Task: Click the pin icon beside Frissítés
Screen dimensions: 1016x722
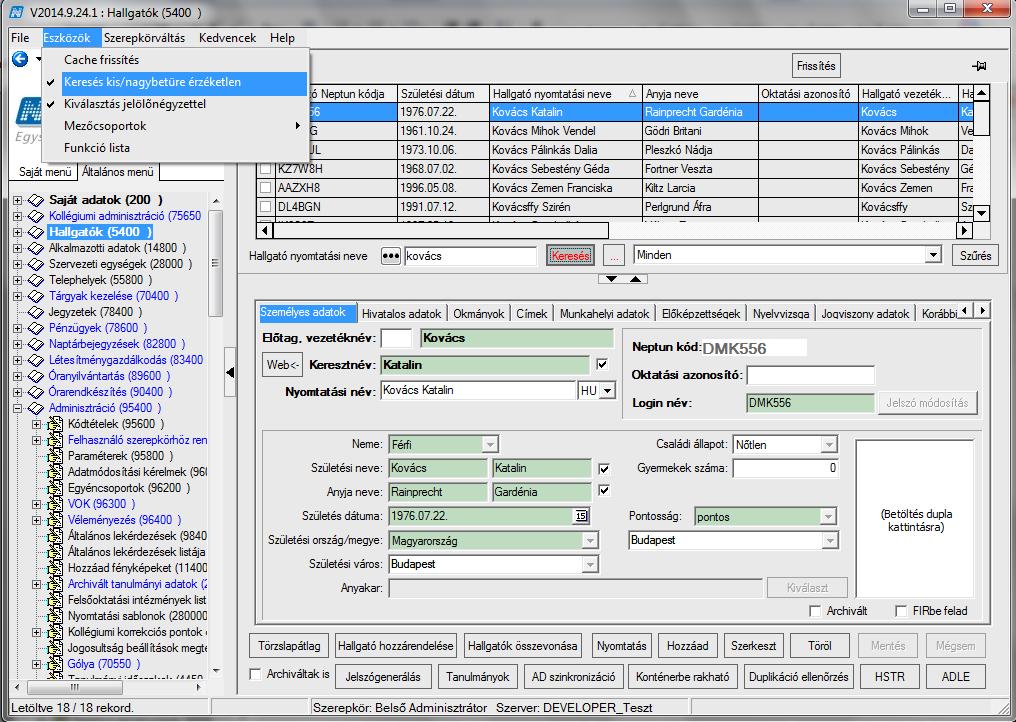Action: pos(979,65)
